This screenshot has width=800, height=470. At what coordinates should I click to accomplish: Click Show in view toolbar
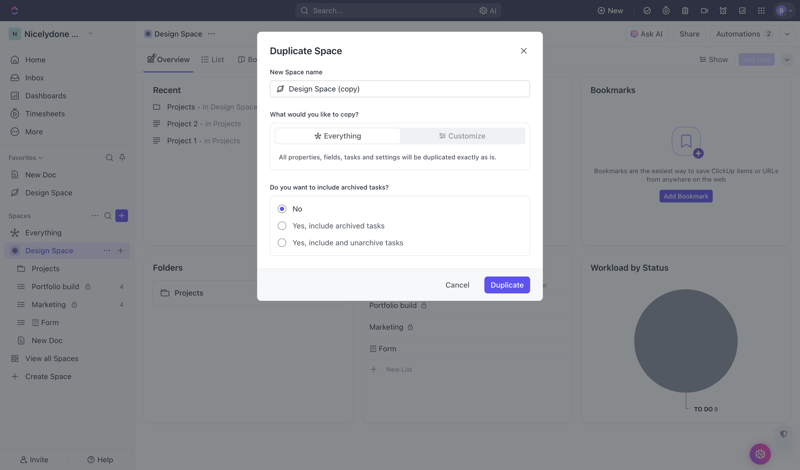coord(713,60)
